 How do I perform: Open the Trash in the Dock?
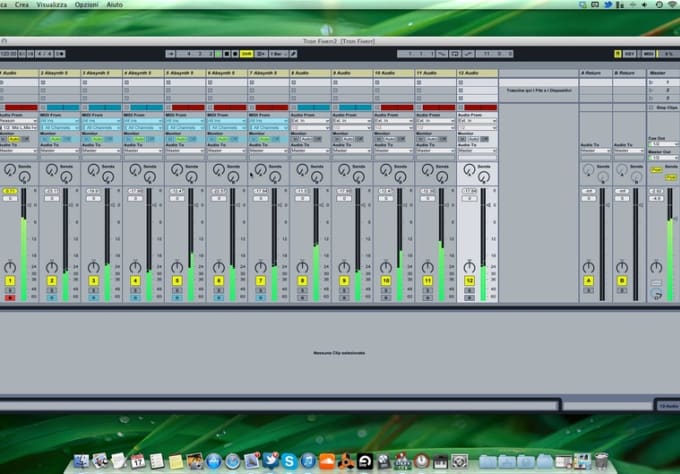coord(601,461)
